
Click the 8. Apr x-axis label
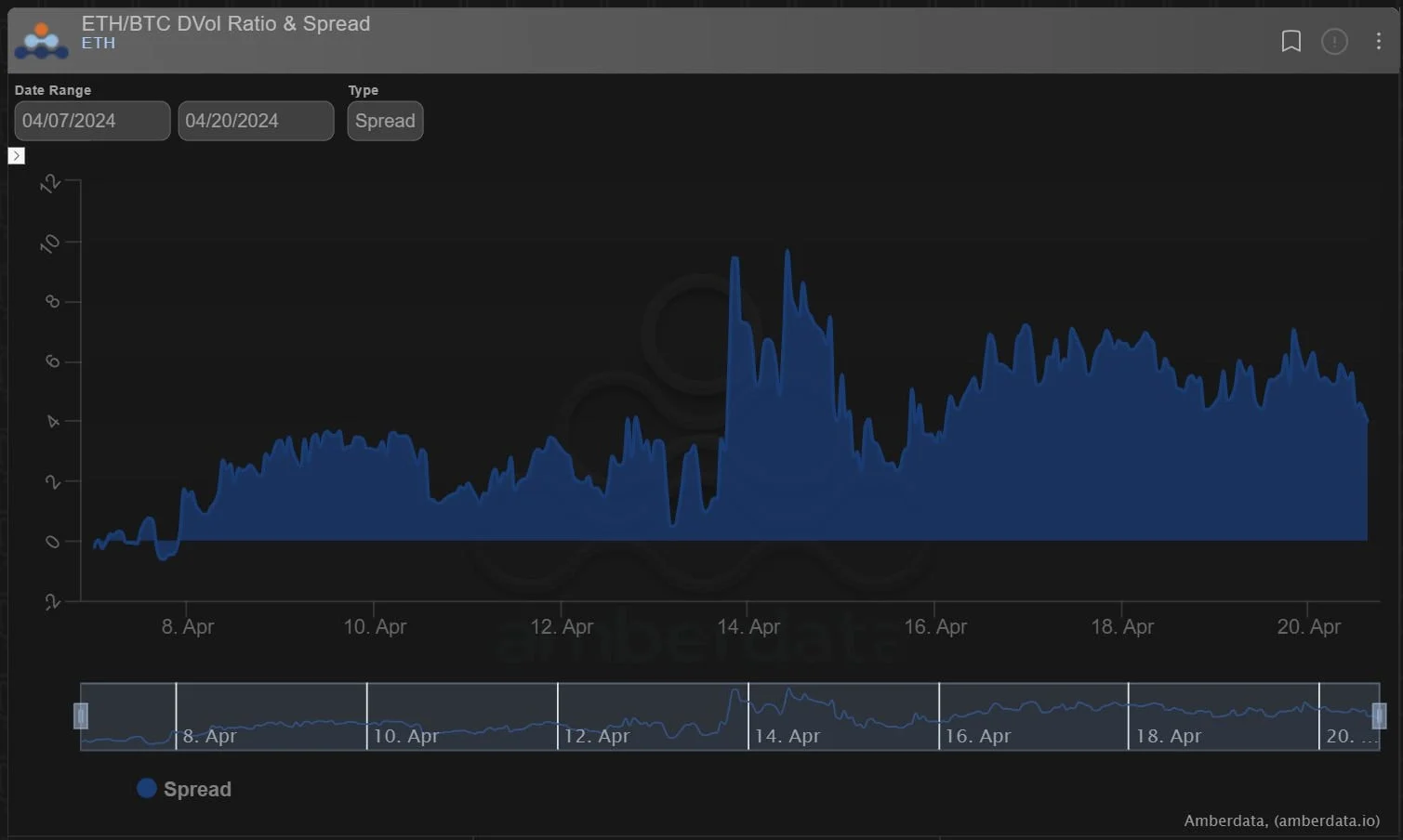(188, 627)
